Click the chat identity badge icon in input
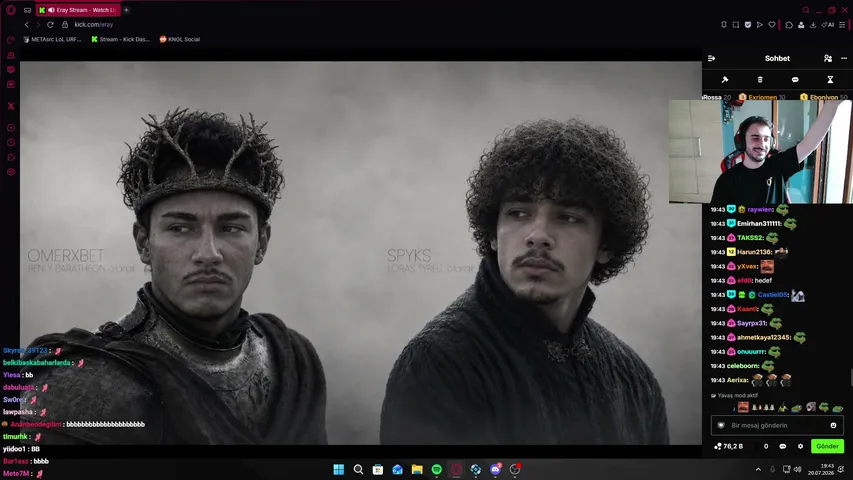The width and height of the screenshot is (853, 480). coord(721,425)
